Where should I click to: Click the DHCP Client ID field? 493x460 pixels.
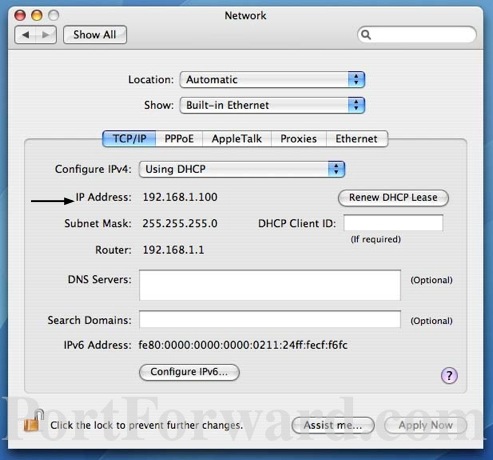tap(393, 223)
